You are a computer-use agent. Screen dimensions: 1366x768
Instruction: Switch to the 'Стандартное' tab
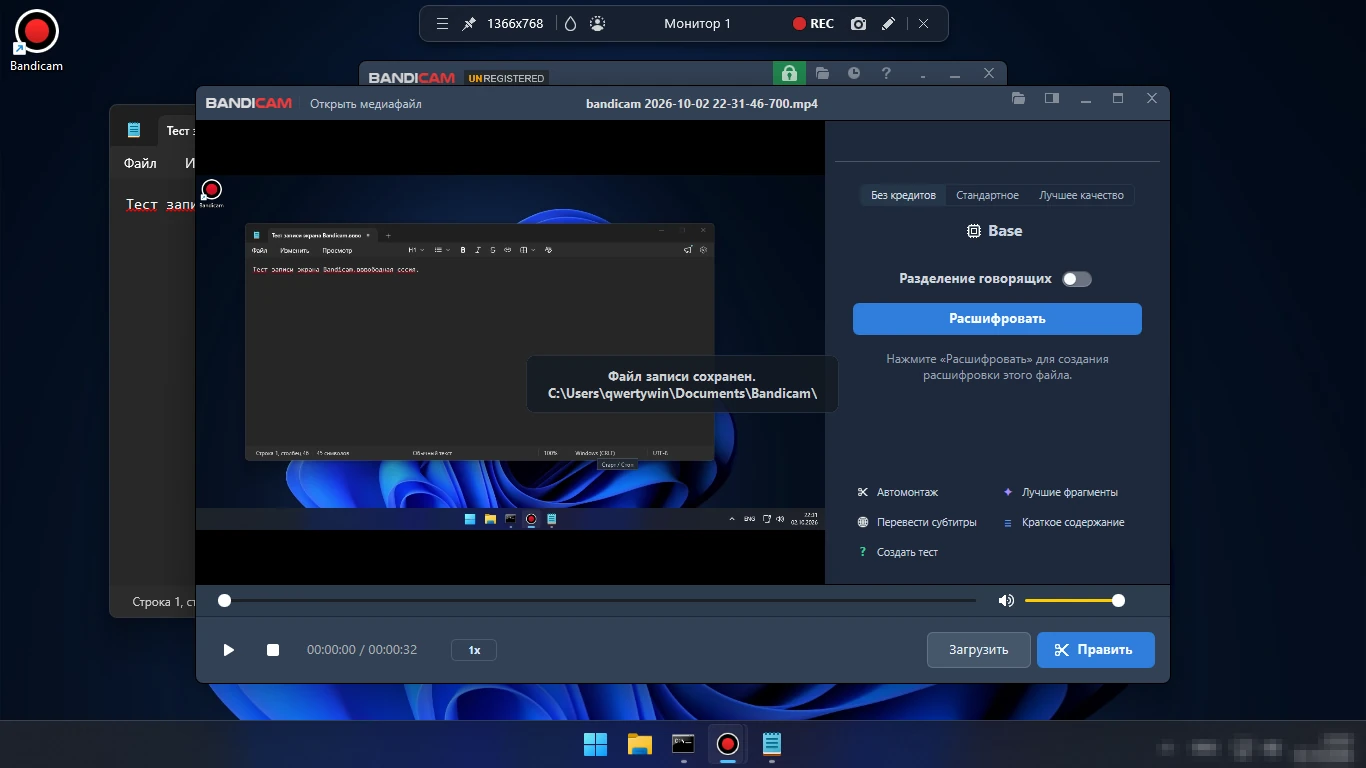coord(987,195)
